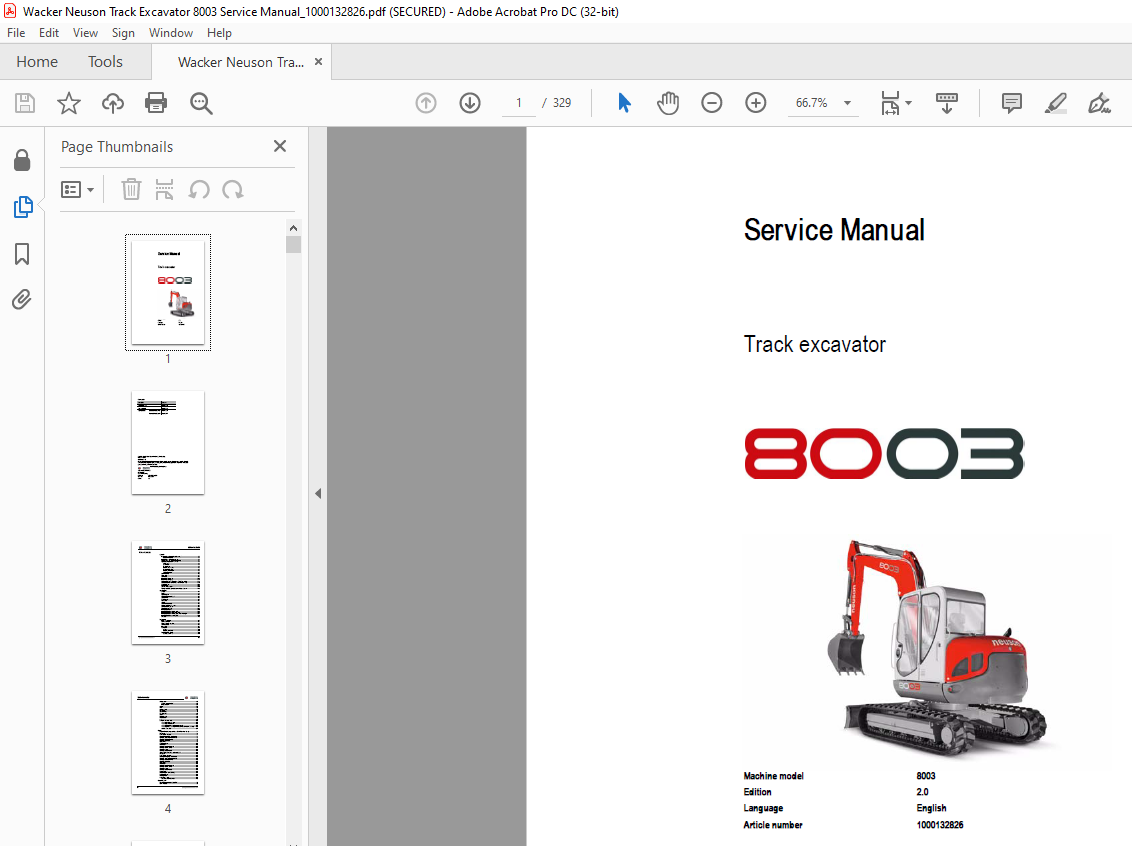Select page 4 thumbnail
The height and width of the screenshot is (846, 1132).
168,743
